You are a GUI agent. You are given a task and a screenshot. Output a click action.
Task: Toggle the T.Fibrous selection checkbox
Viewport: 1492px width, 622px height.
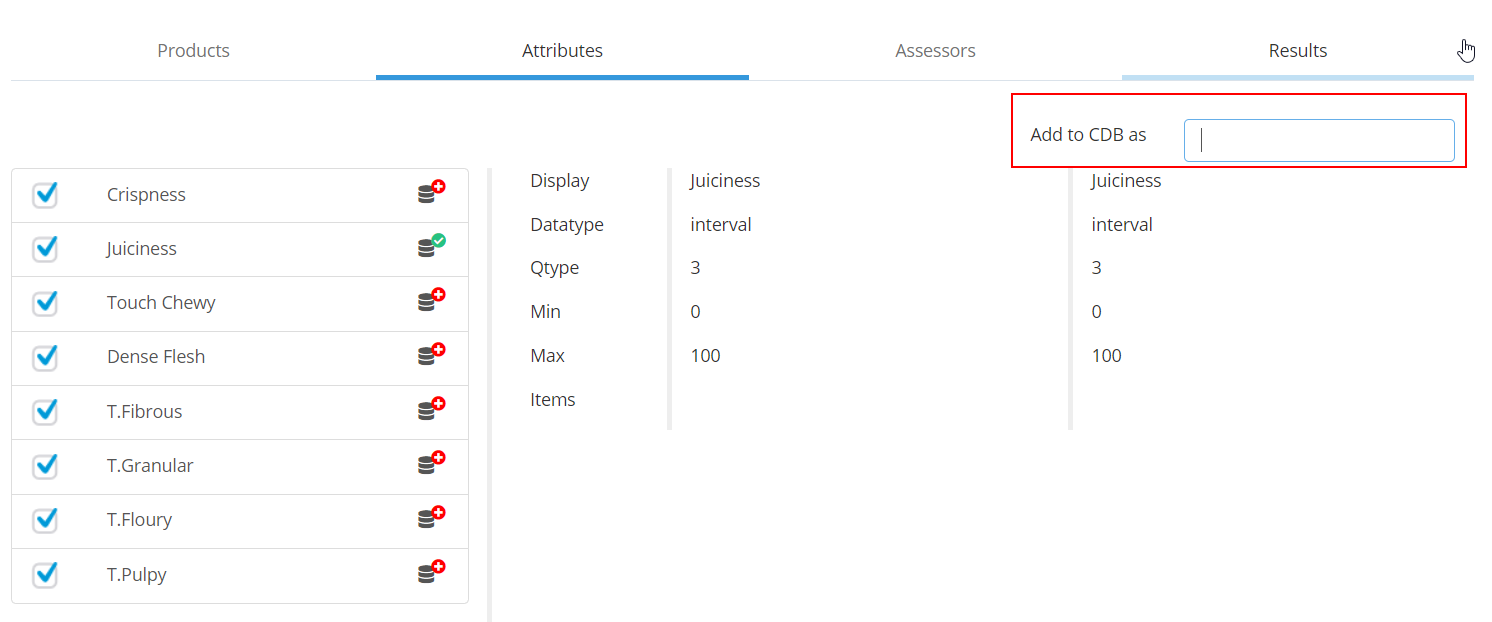(45, 411)
